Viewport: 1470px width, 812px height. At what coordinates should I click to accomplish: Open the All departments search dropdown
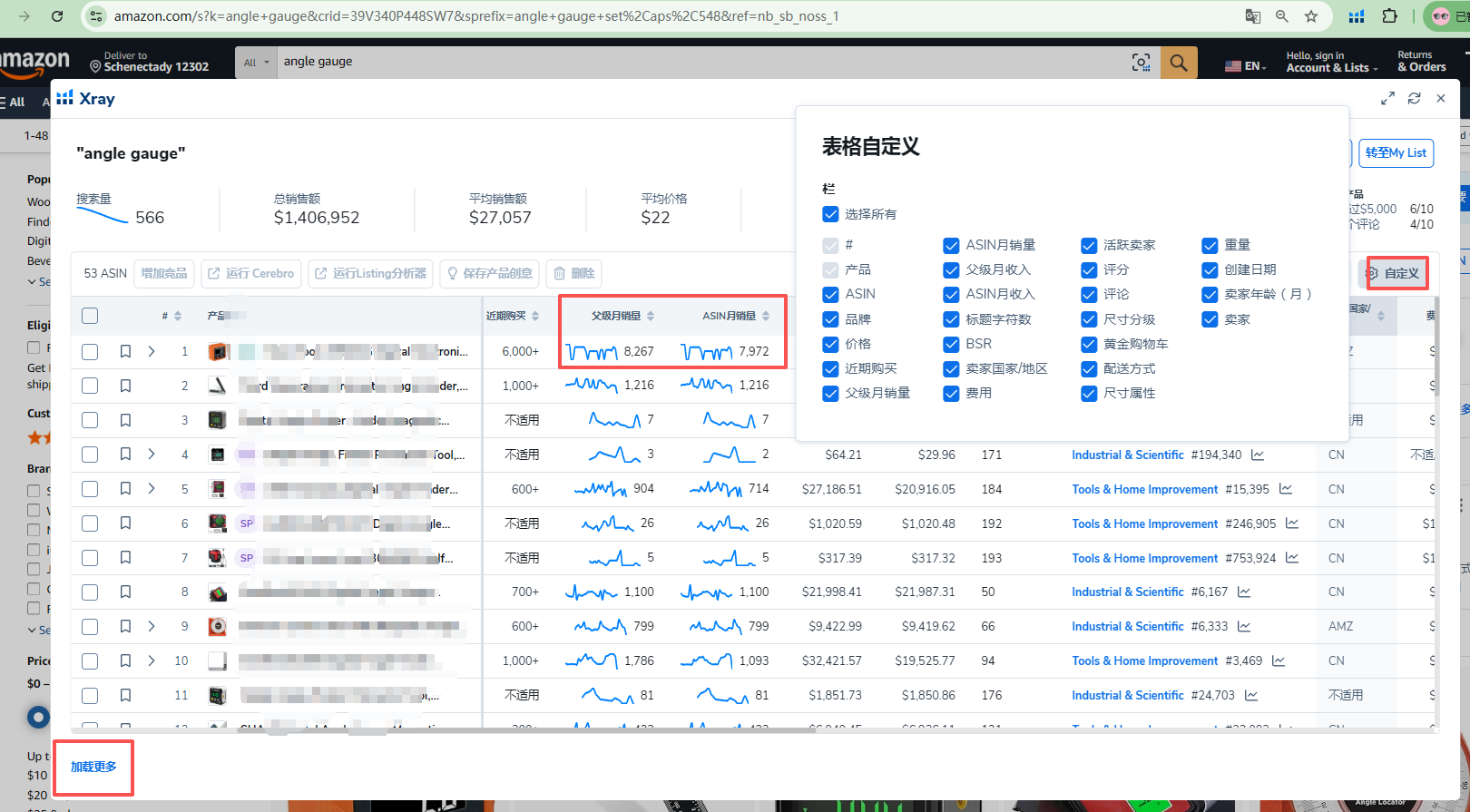click(256, 63)
